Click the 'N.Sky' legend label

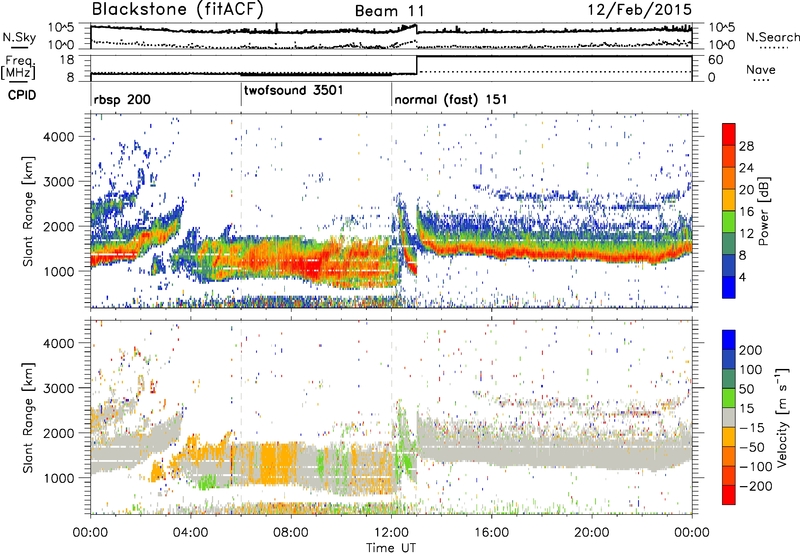click(x=19, y=37)
